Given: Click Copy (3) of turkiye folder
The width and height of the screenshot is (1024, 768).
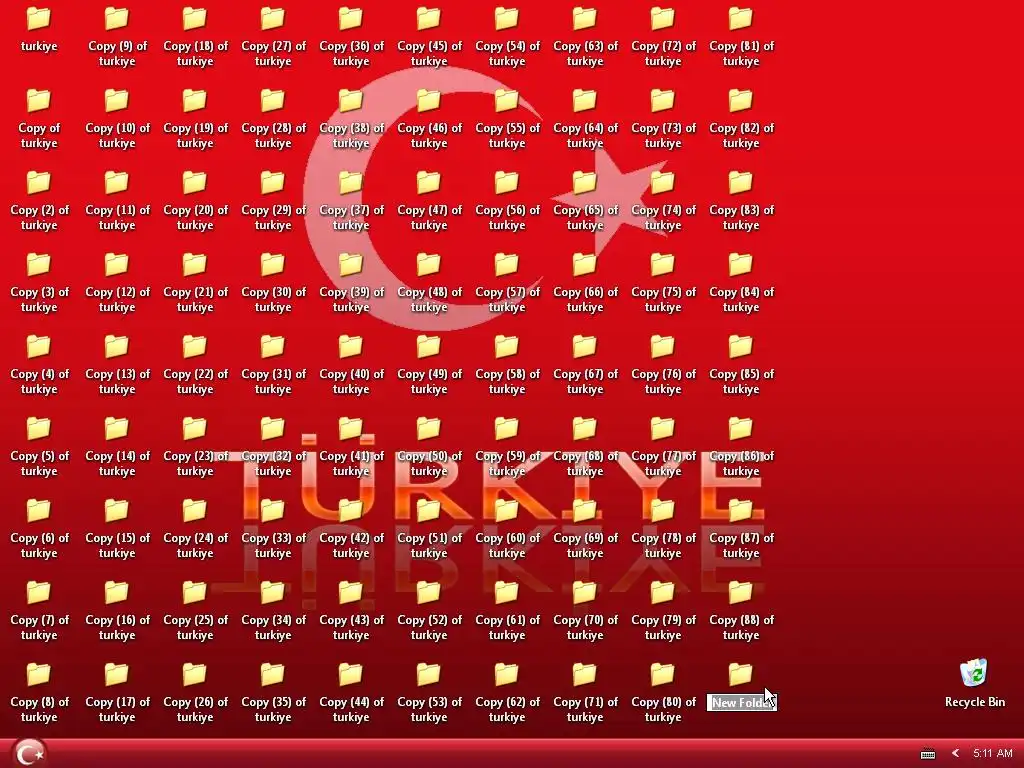Looking at the screenshot, I should pos(39,264).
